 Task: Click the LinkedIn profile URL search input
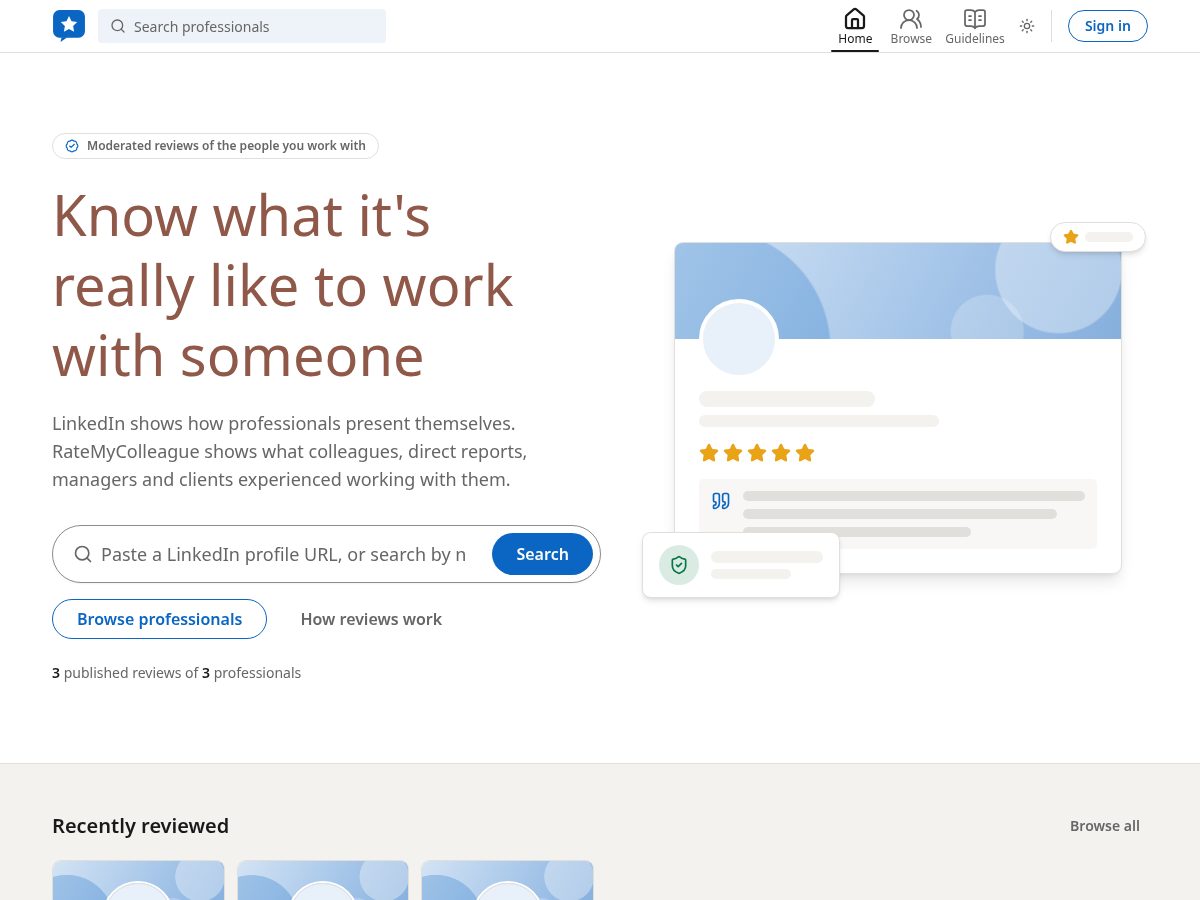tap(283, 554)
